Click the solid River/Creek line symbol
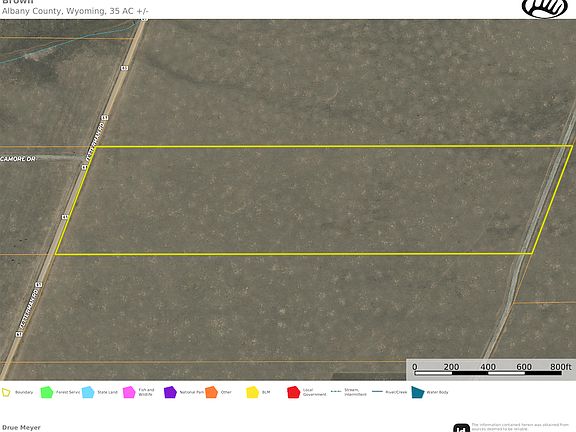The image size is (576, 432). point(377,392)
